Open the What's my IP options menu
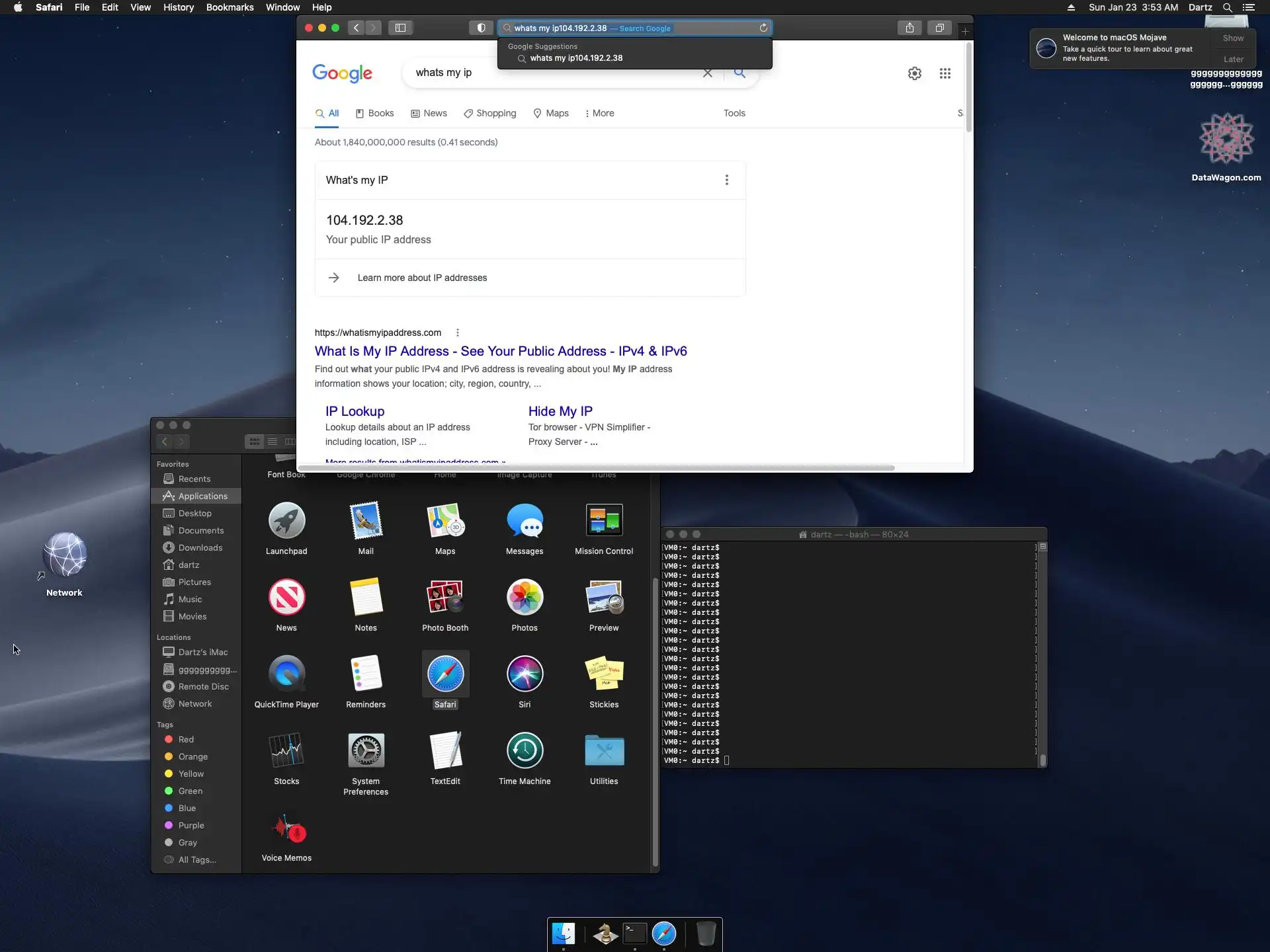The width and height of the screenshot is (1270, 952). point(726,180)
